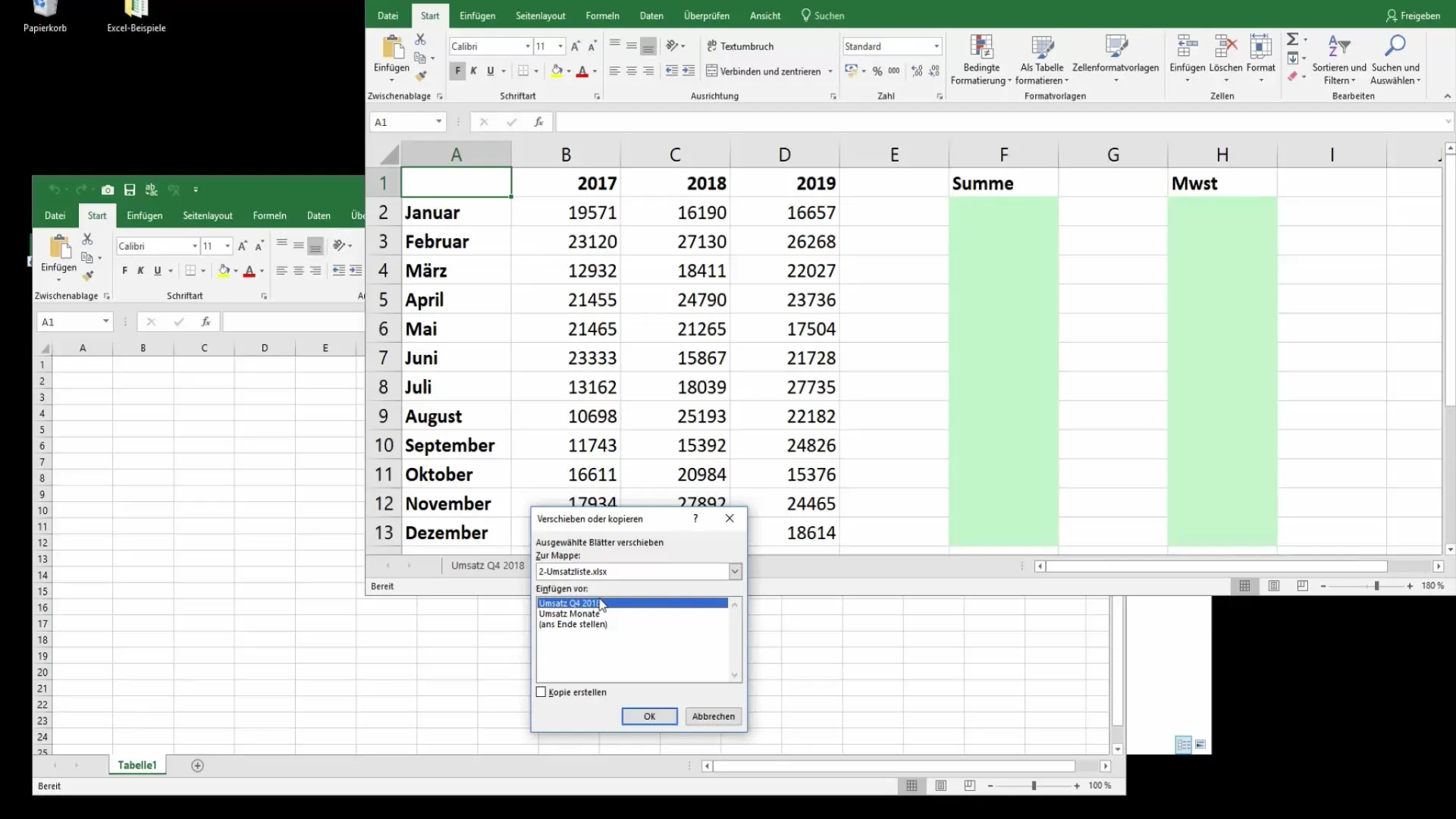This screenshot has width=1456, height=819.
Task: Collapse the ribbon with the chevron arrow
Action: pyautogui.click(x=1447, y=96)
